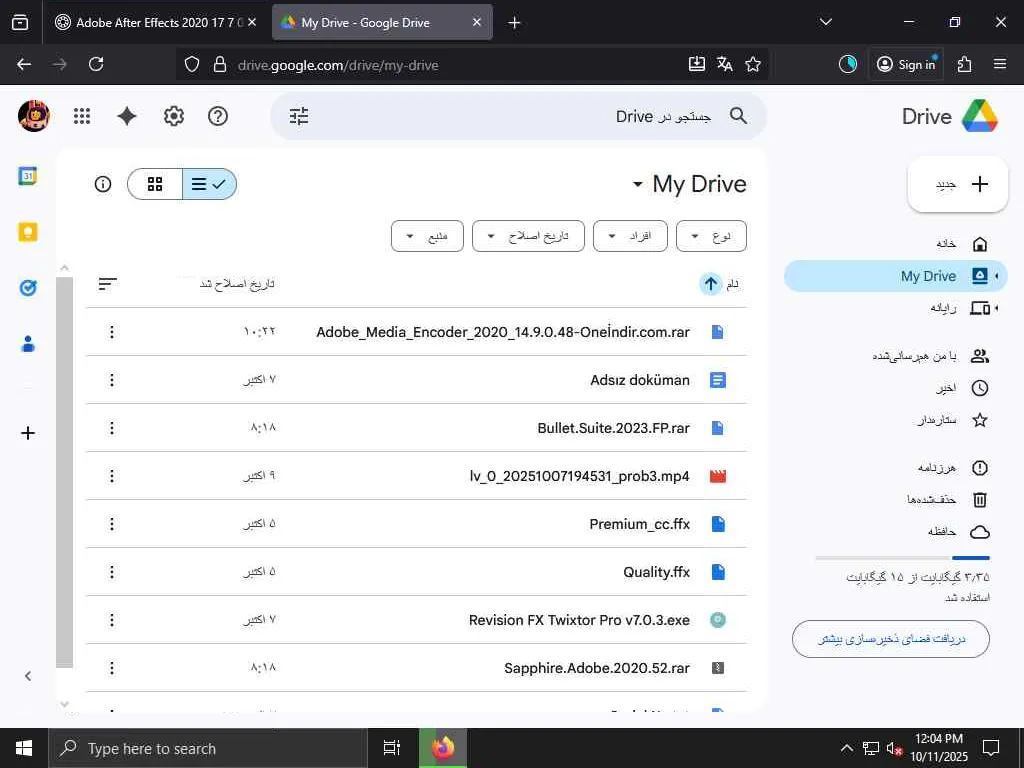Viewport: 1024px width, 768px height.
Task: Open the people (افراد) filter dropdown
Action: [630, 236]
